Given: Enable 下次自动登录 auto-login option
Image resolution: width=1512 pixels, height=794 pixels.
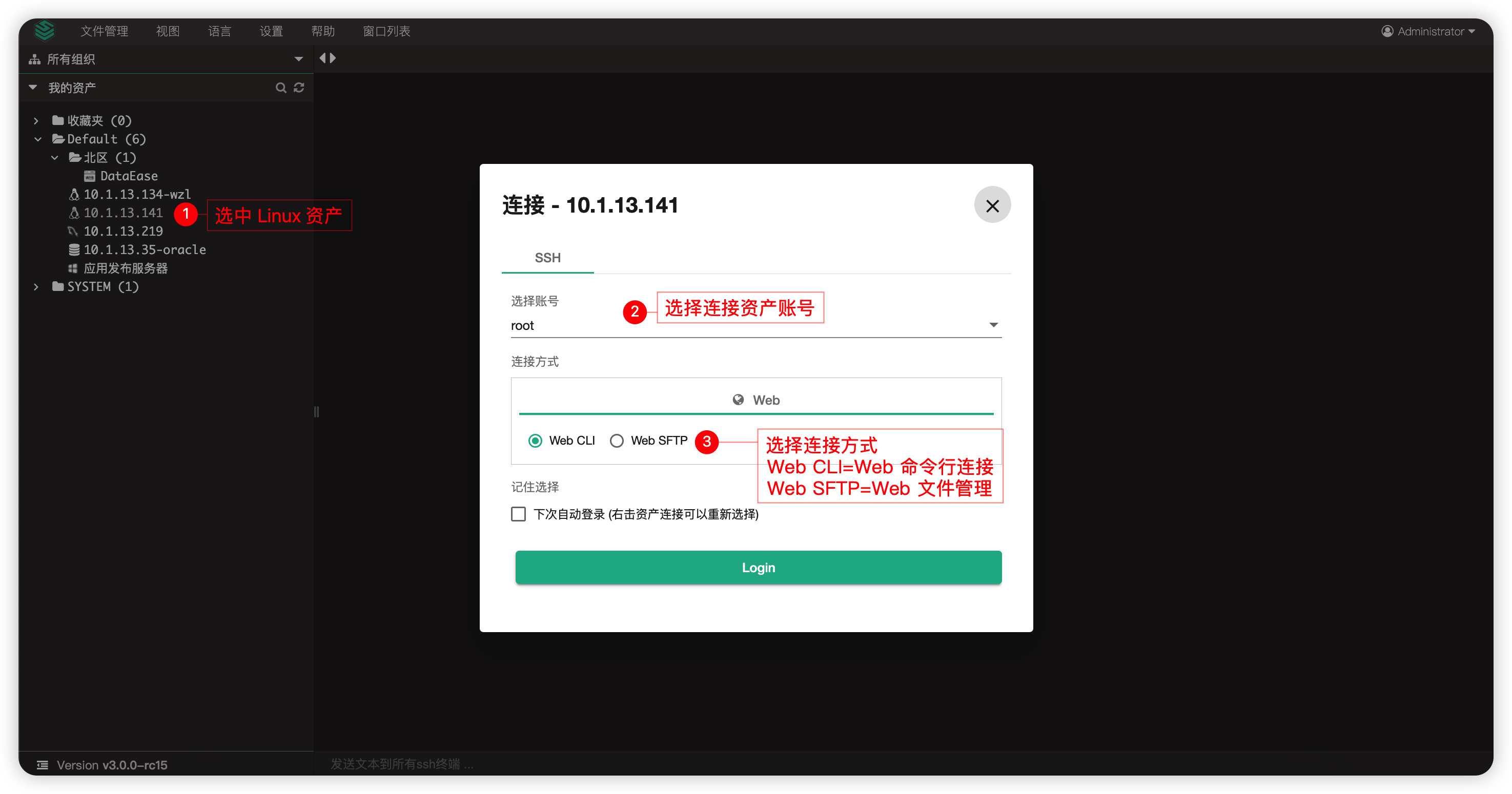Looking at the screenshot, I should point(518,514).
